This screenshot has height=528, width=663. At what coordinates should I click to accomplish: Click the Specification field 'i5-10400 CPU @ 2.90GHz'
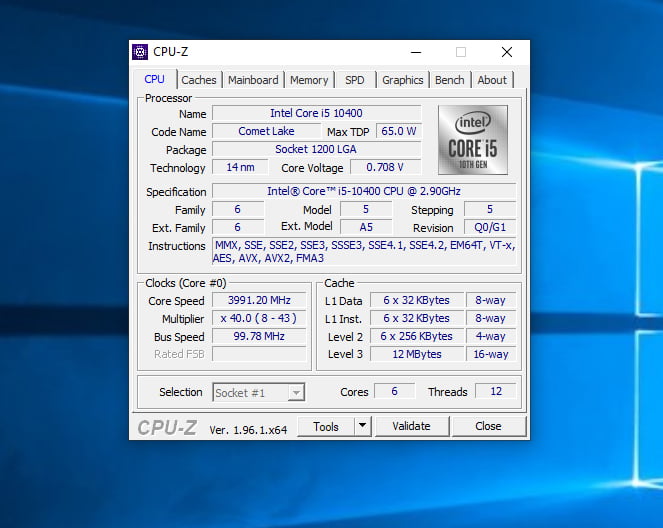(364, 191)
